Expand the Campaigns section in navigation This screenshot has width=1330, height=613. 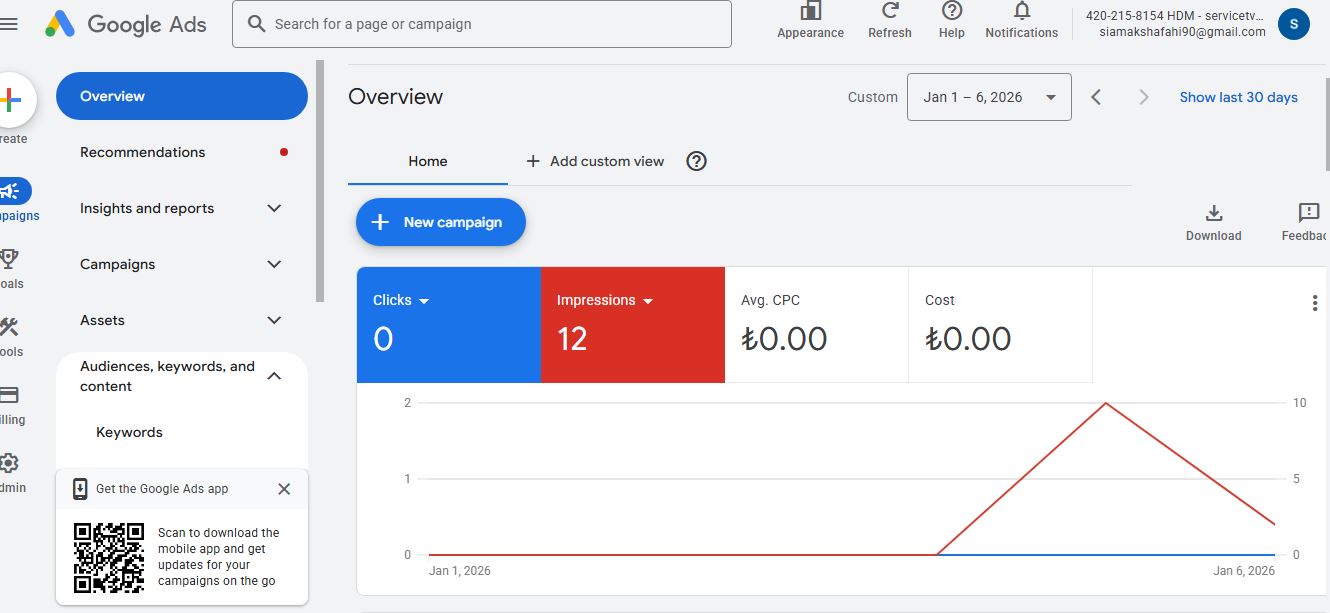274,264
